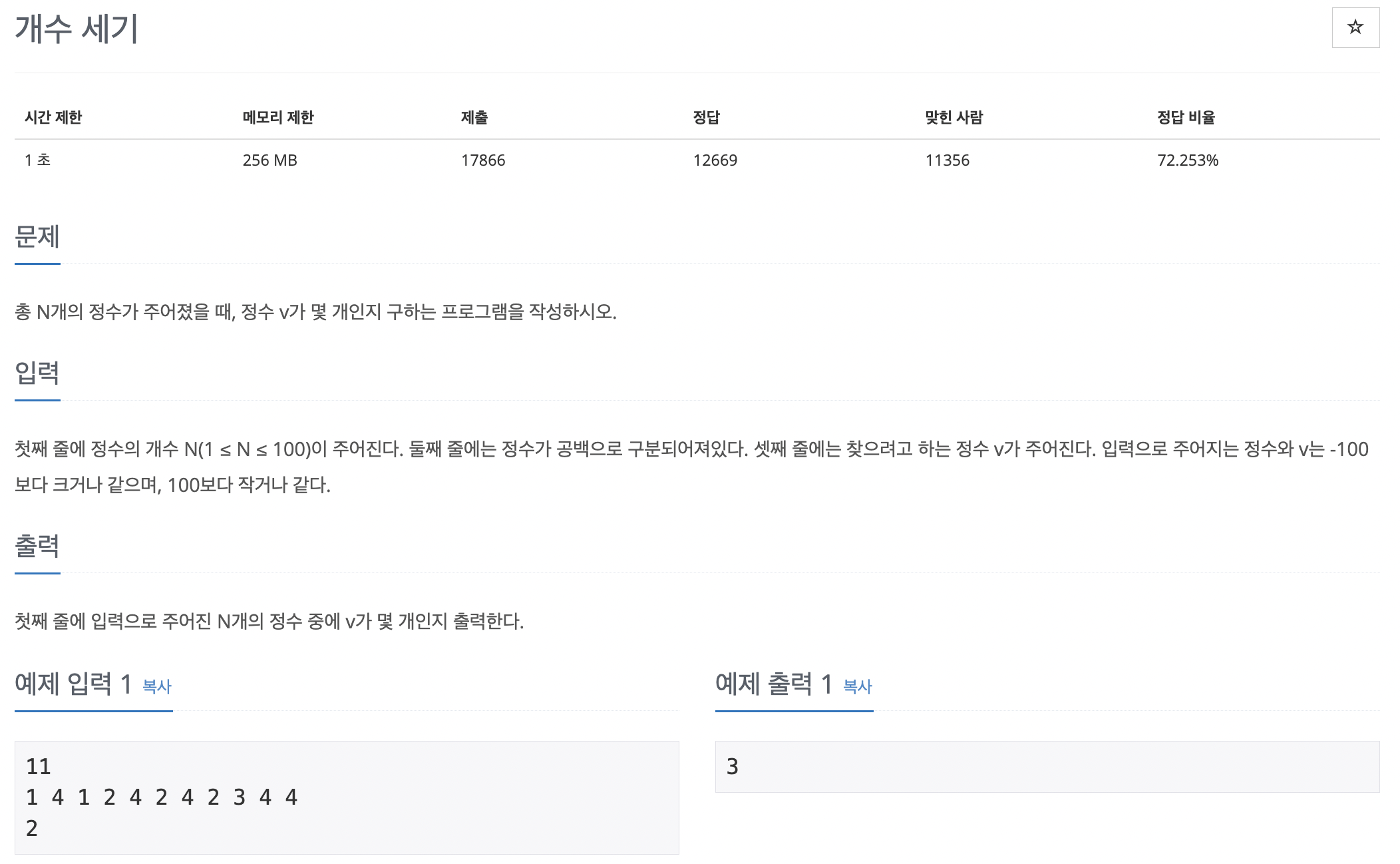Click the 256 MB memory limit value
The image size is (1400, 864).
[270, 160]
